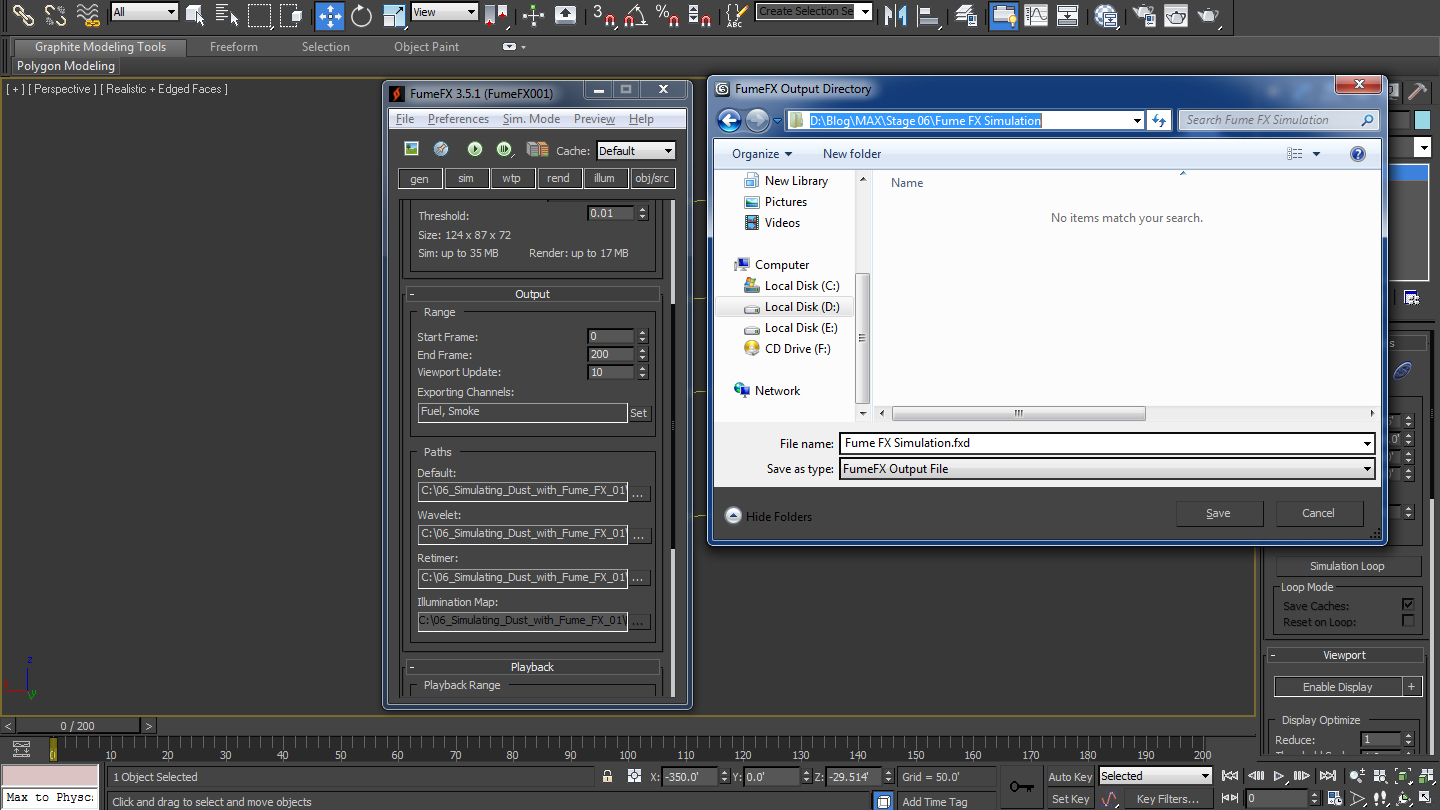
Task: Choose the Select Object arrow tool
Action: tap(195, 15)
